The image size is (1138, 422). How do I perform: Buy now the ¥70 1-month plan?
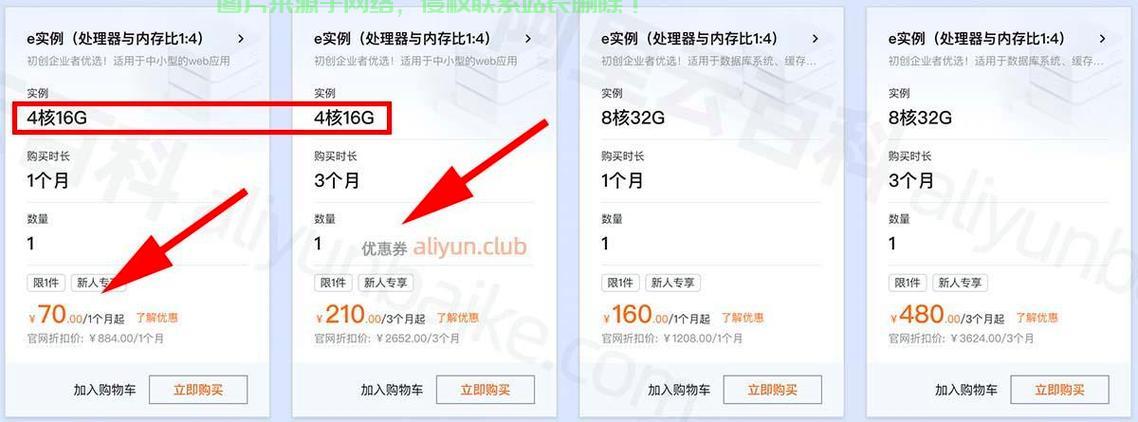coord(198,390)
